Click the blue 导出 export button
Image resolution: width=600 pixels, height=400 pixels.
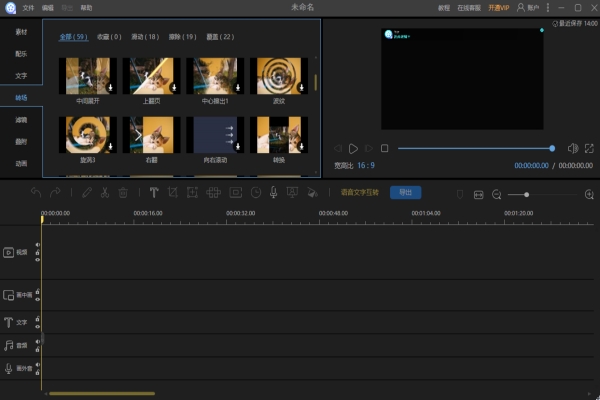(x=405, y=193)
